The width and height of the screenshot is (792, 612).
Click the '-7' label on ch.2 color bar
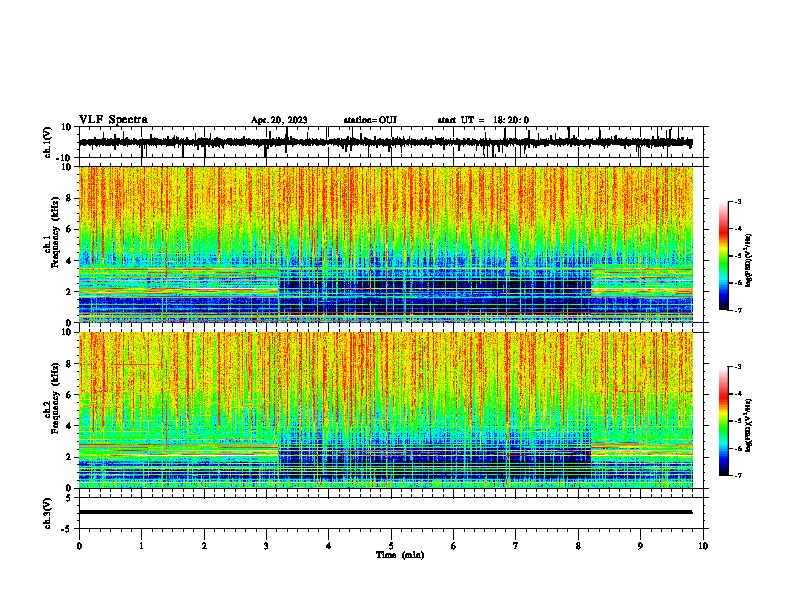738,476
